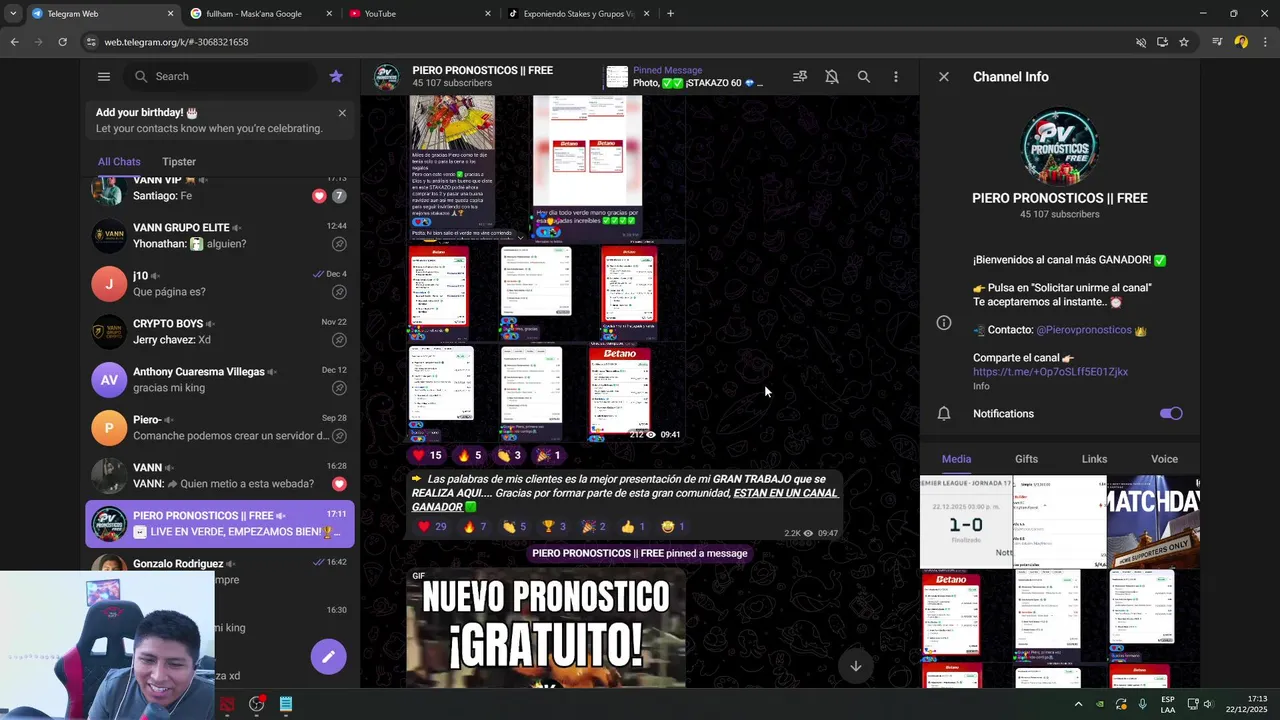Open the pinned messages list icon in header
1280x720 pixels.
[800, 76]
